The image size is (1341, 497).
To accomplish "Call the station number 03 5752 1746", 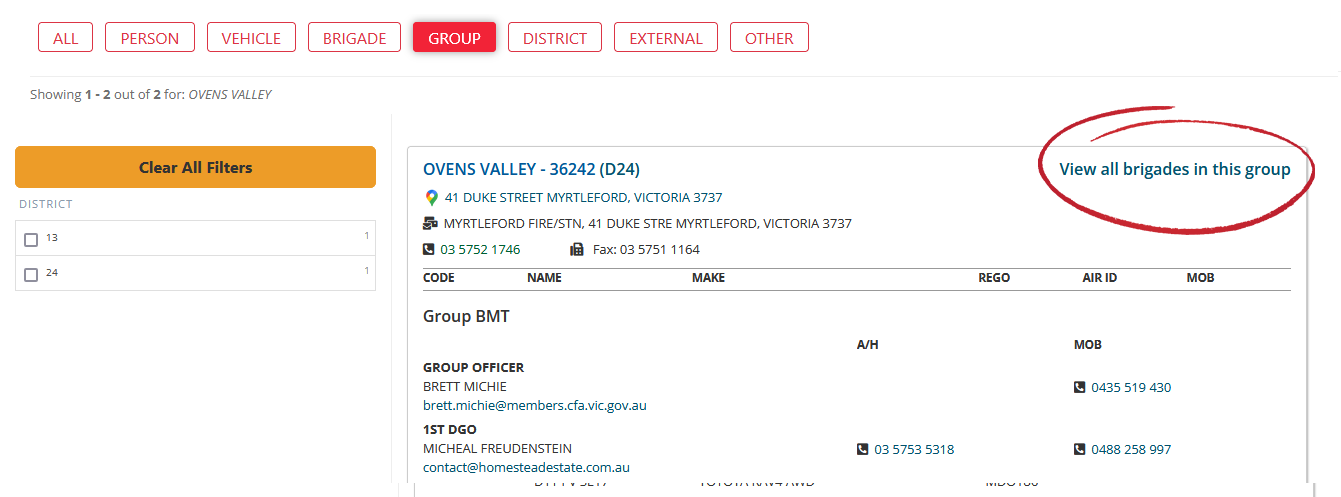I will [480, 250].
